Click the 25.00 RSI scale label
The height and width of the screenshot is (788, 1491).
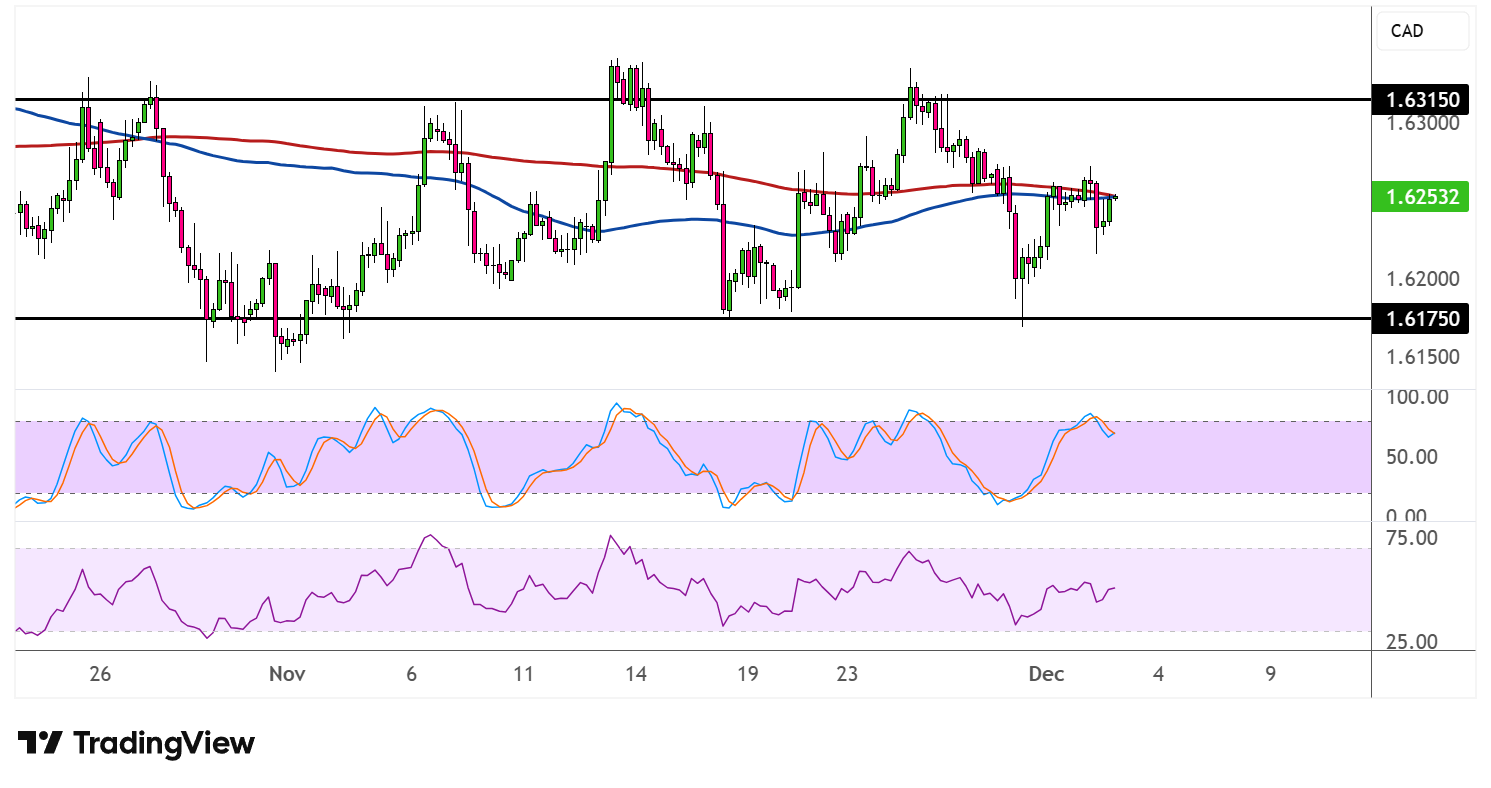click(1411, 641)
